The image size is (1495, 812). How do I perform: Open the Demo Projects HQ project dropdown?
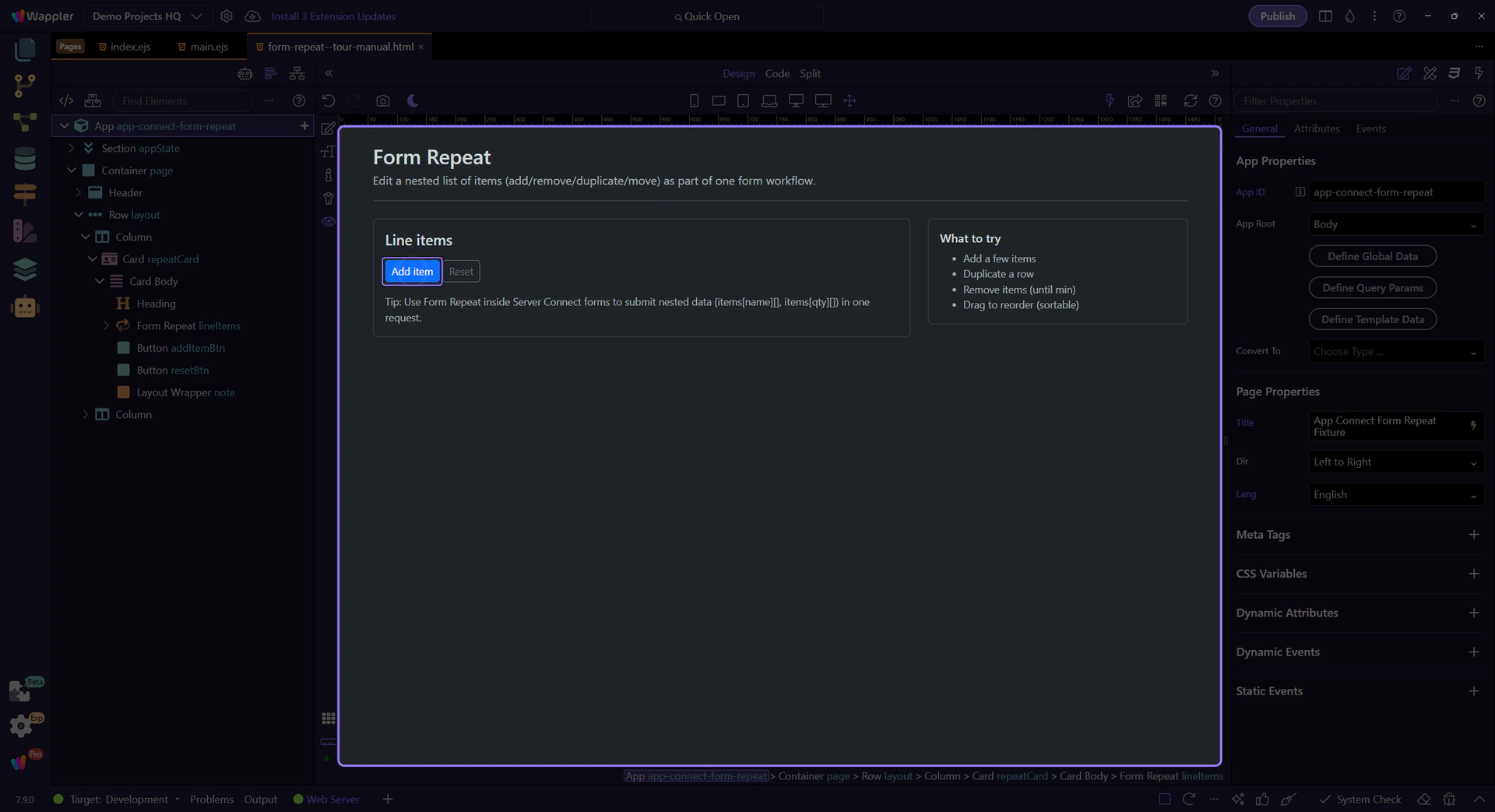coord(146,16)
